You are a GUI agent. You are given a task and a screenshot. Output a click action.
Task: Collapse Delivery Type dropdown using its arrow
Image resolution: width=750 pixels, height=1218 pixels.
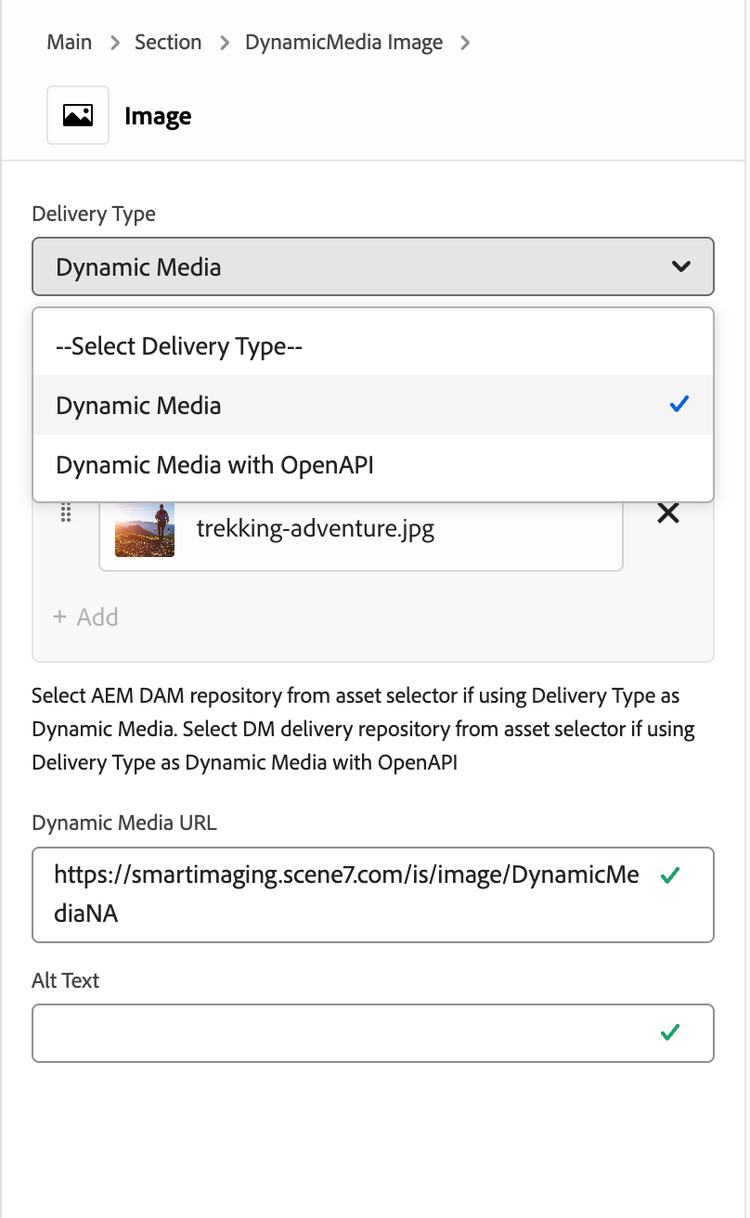680,267
